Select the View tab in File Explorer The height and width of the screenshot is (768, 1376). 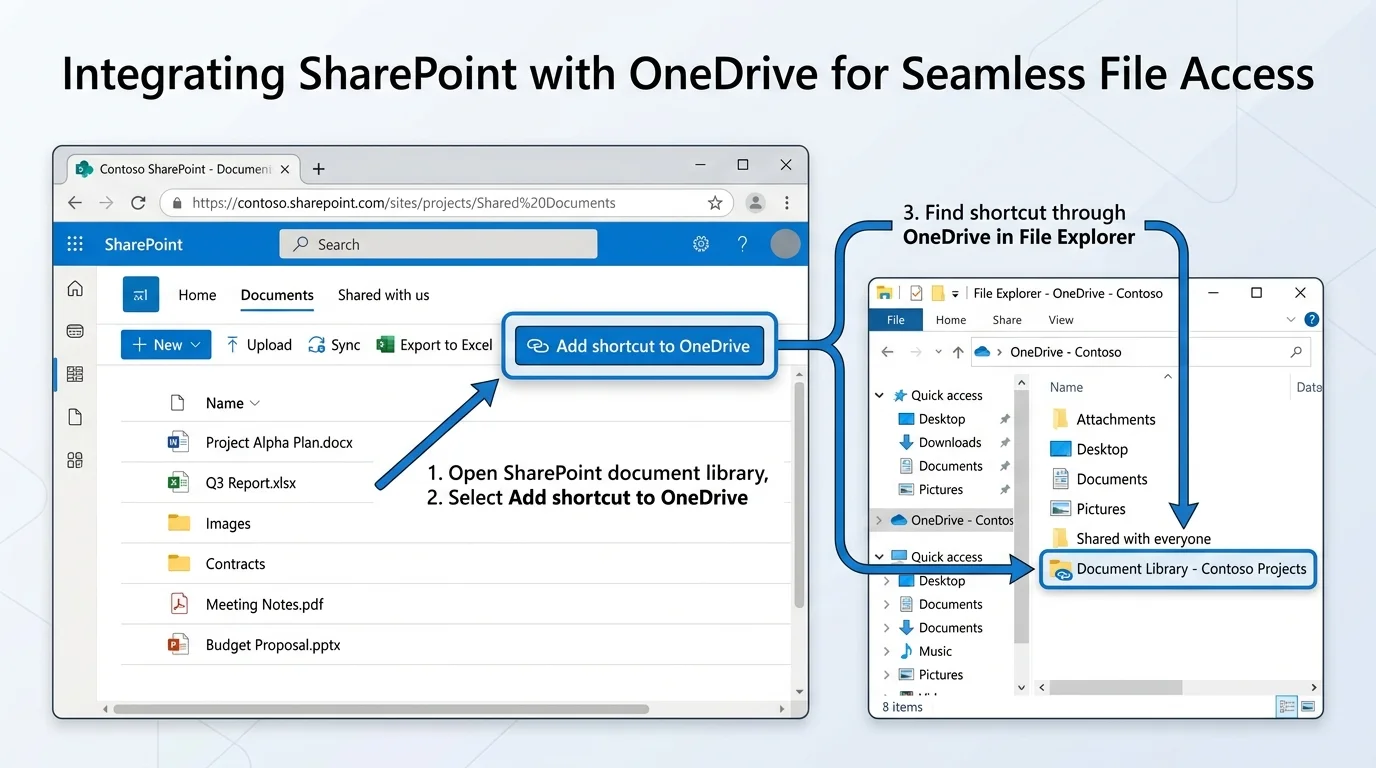pyautogui.click(x=1061, y=320)
